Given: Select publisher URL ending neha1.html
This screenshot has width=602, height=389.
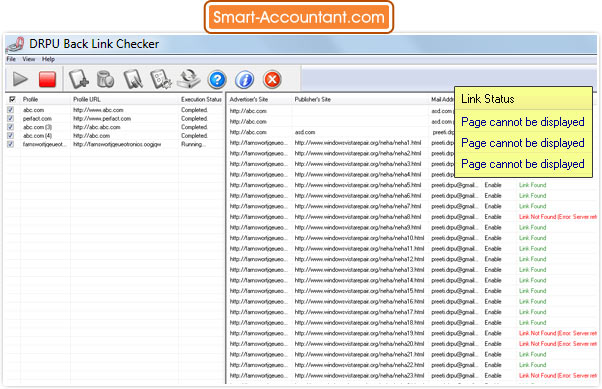Looking at the screenshot, I should pyautogui.click(x=358, y=143).
